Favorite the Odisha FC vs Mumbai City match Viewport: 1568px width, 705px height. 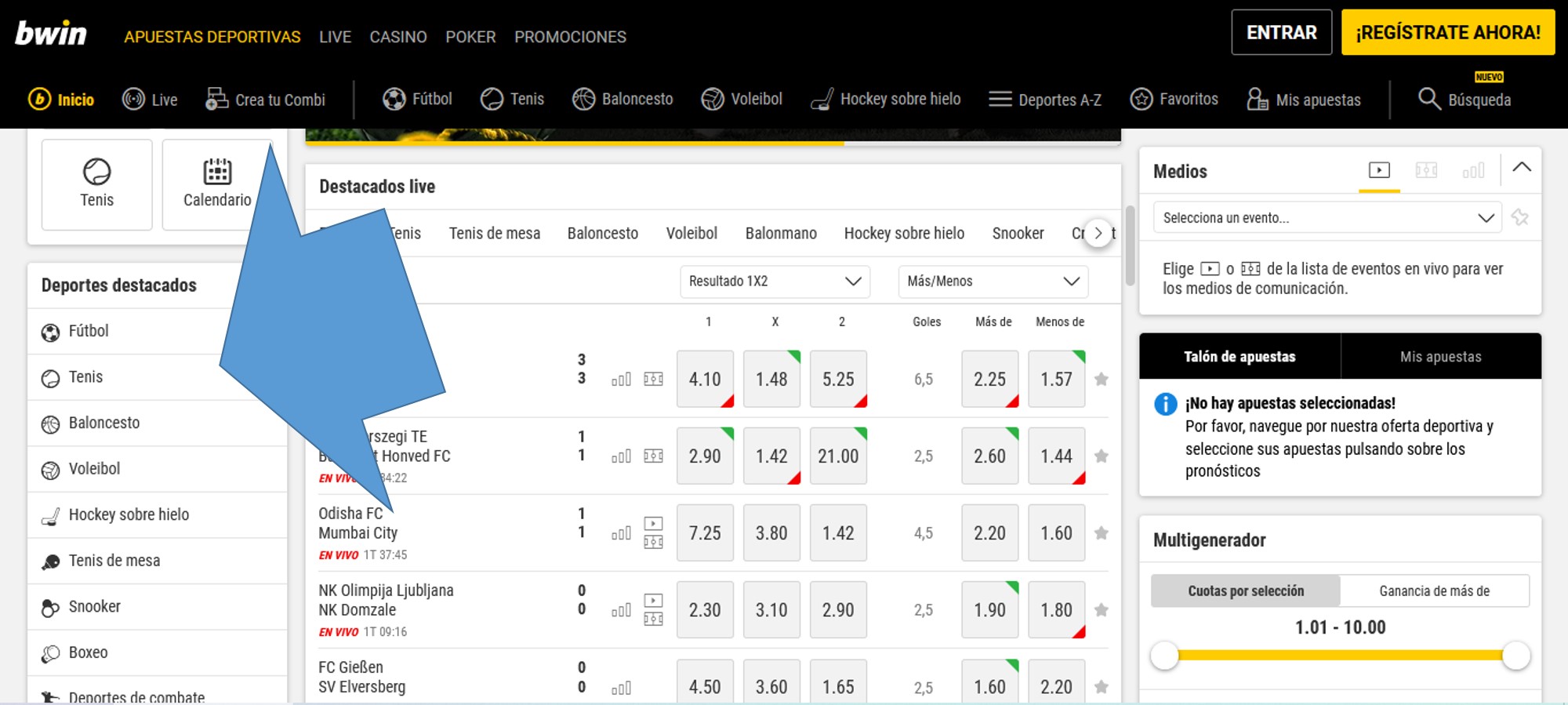1102,533
